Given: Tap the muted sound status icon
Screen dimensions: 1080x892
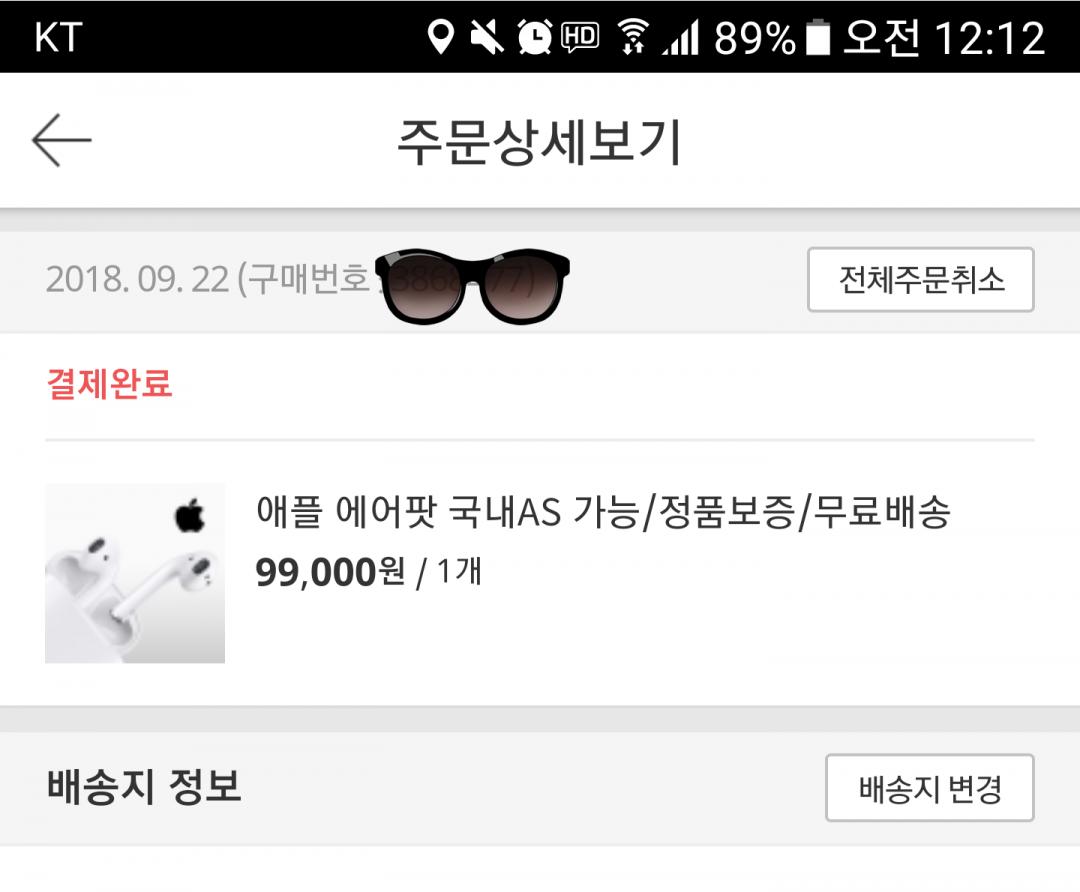Looking at the screenshot, I should [487, 38].
